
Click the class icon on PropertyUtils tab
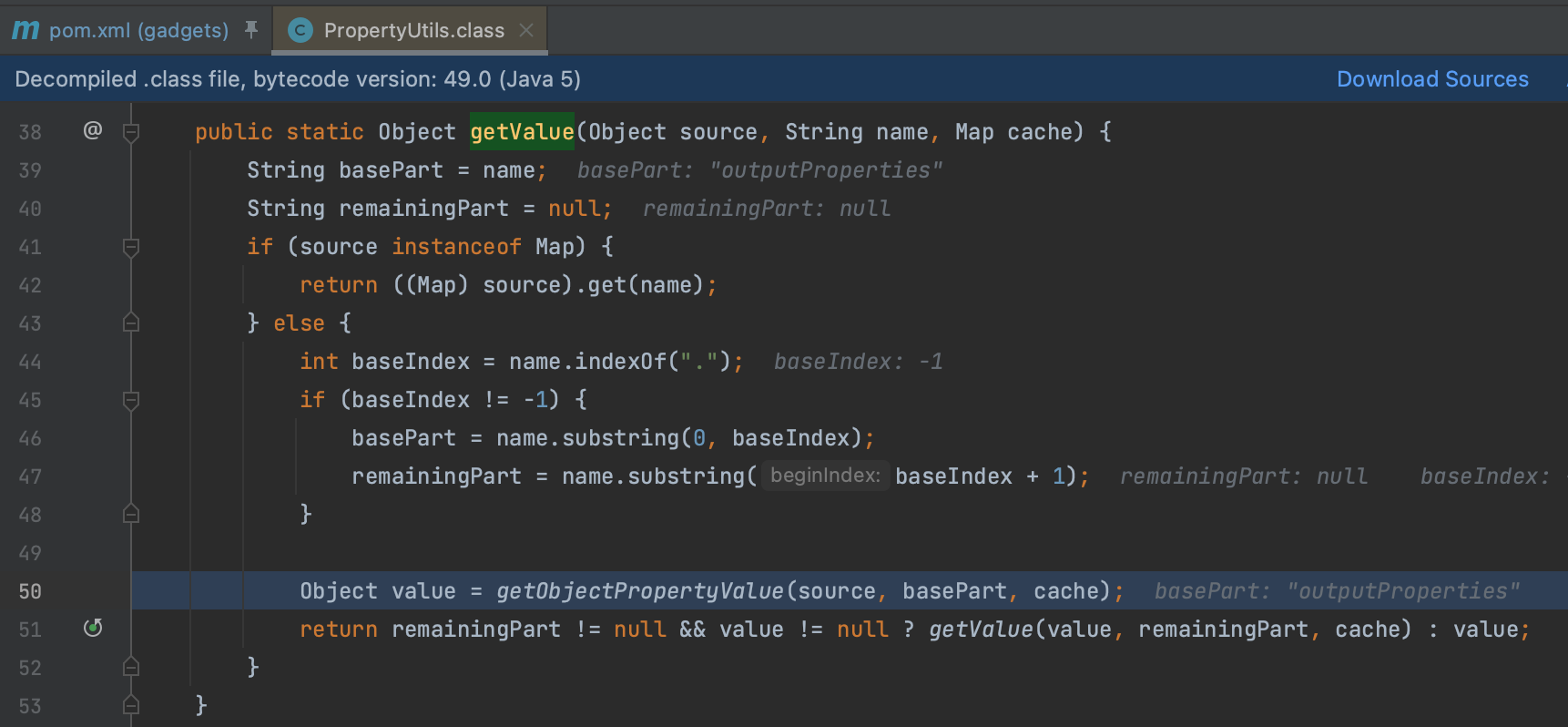coord(300,30)
